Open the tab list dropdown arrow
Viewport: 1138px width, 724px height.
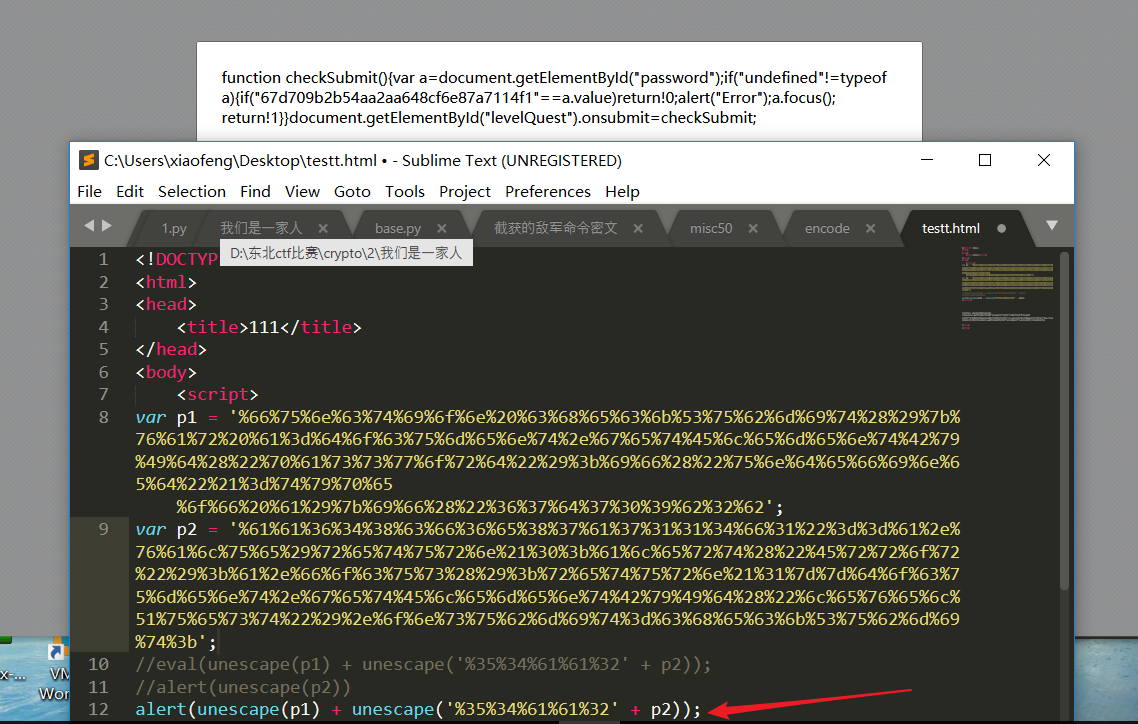1052,226
